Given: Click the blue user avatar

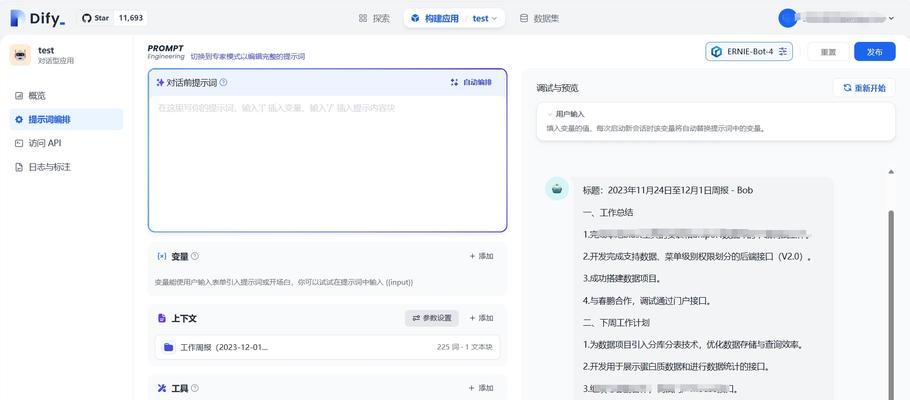Looking at the screenshot, I should [x=788, y=18].
